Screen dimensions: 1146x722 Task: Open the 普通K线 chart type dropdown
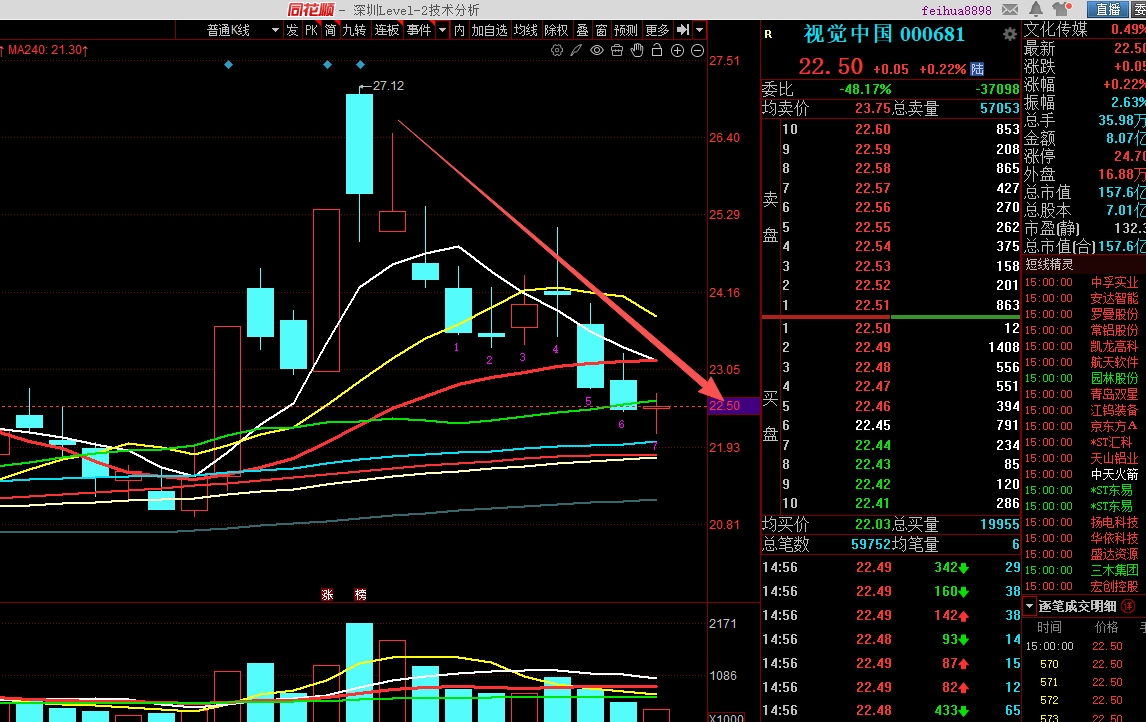275,30
